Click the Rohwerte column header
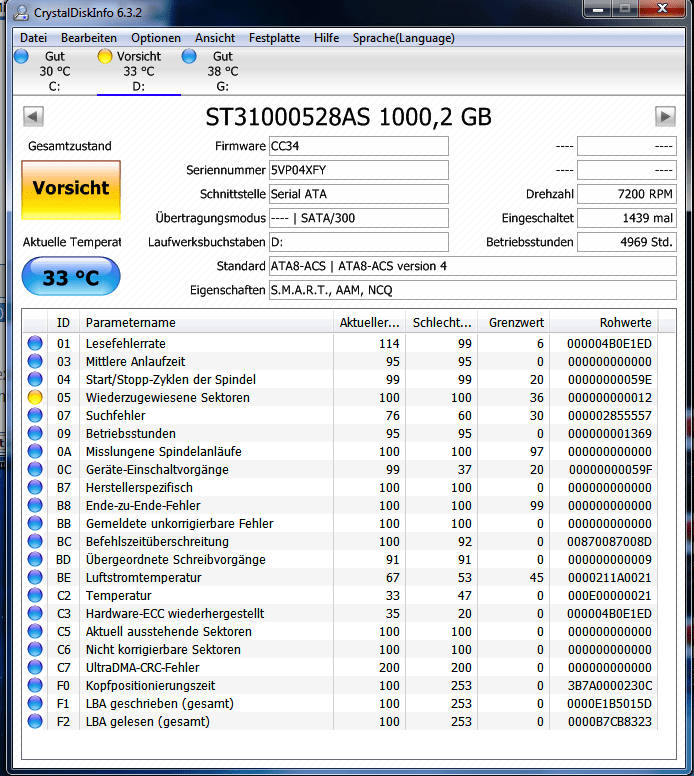 (604, 323)
